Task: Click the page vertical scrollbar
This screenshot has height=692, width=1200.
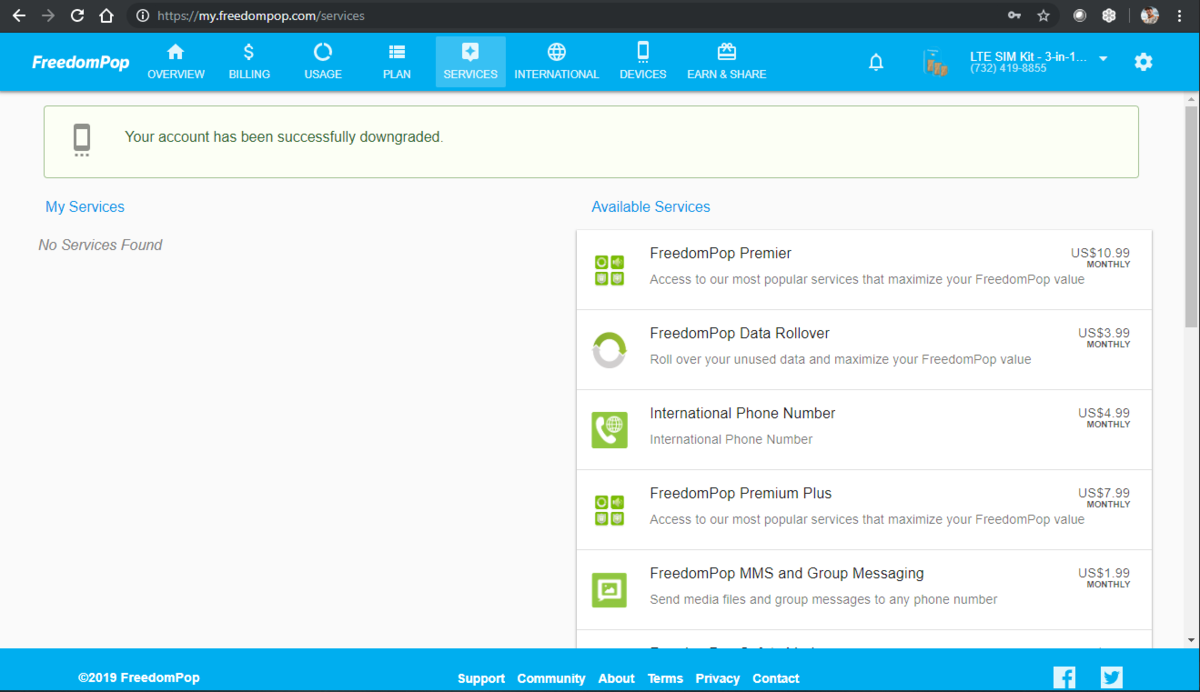Action: pyautogui.click(x=1191, y=370)
